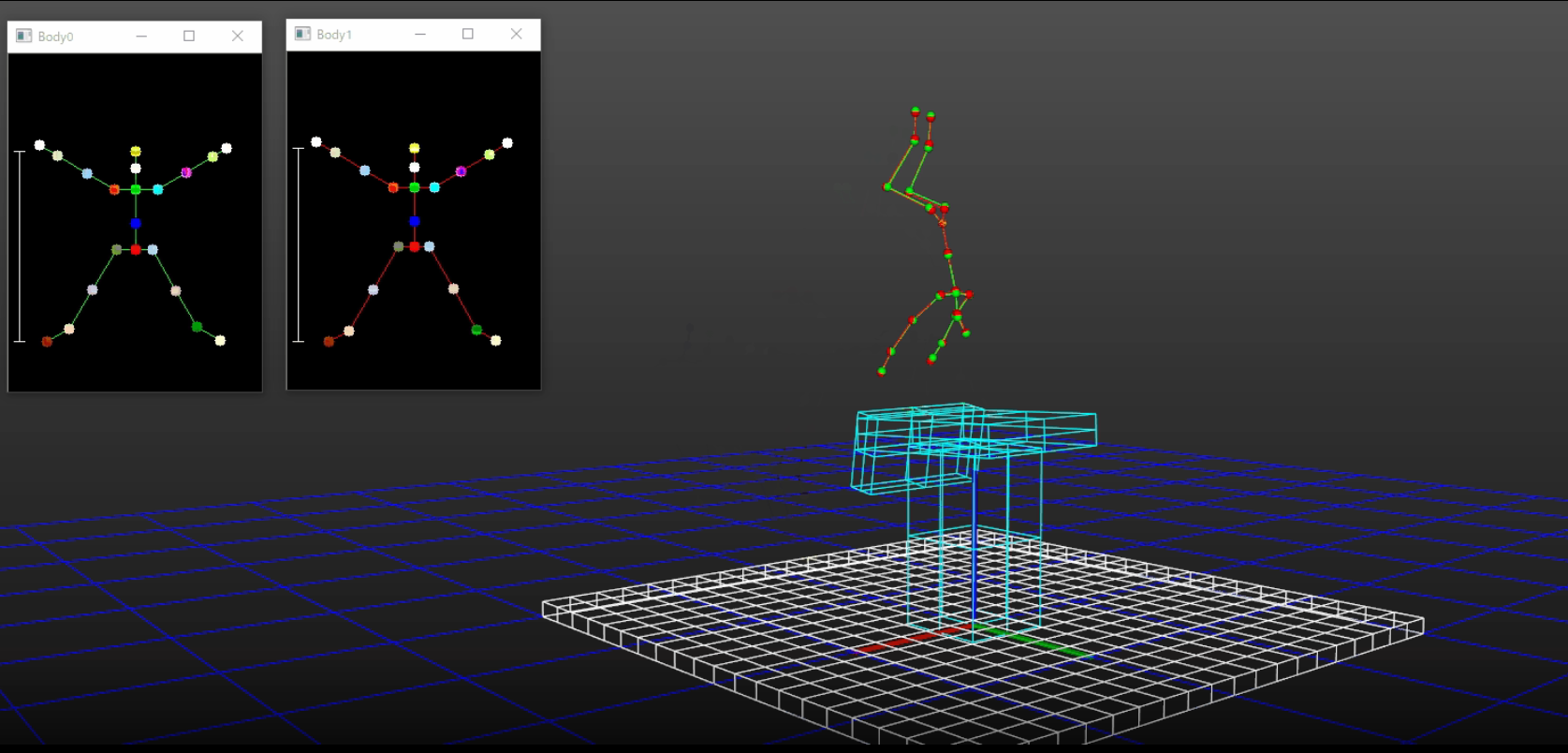Viewport: 1568px width, 753px height.
Task: Click the Body1 title bar text
Action: 334,35
